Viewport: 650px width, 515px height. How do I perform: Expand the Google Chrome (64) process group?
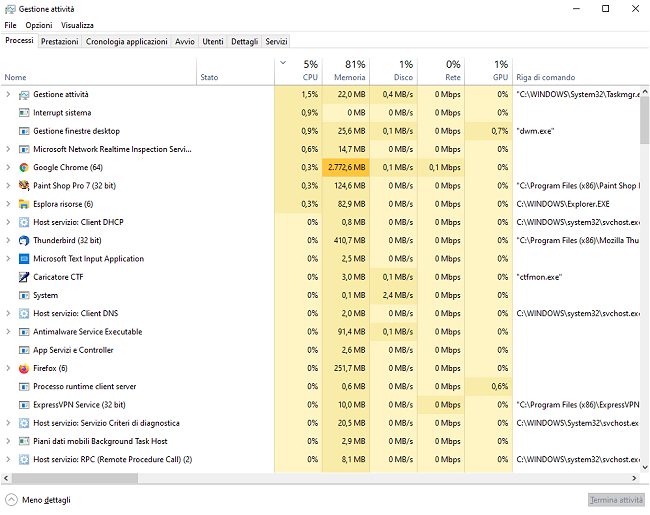tap(8, 168)
